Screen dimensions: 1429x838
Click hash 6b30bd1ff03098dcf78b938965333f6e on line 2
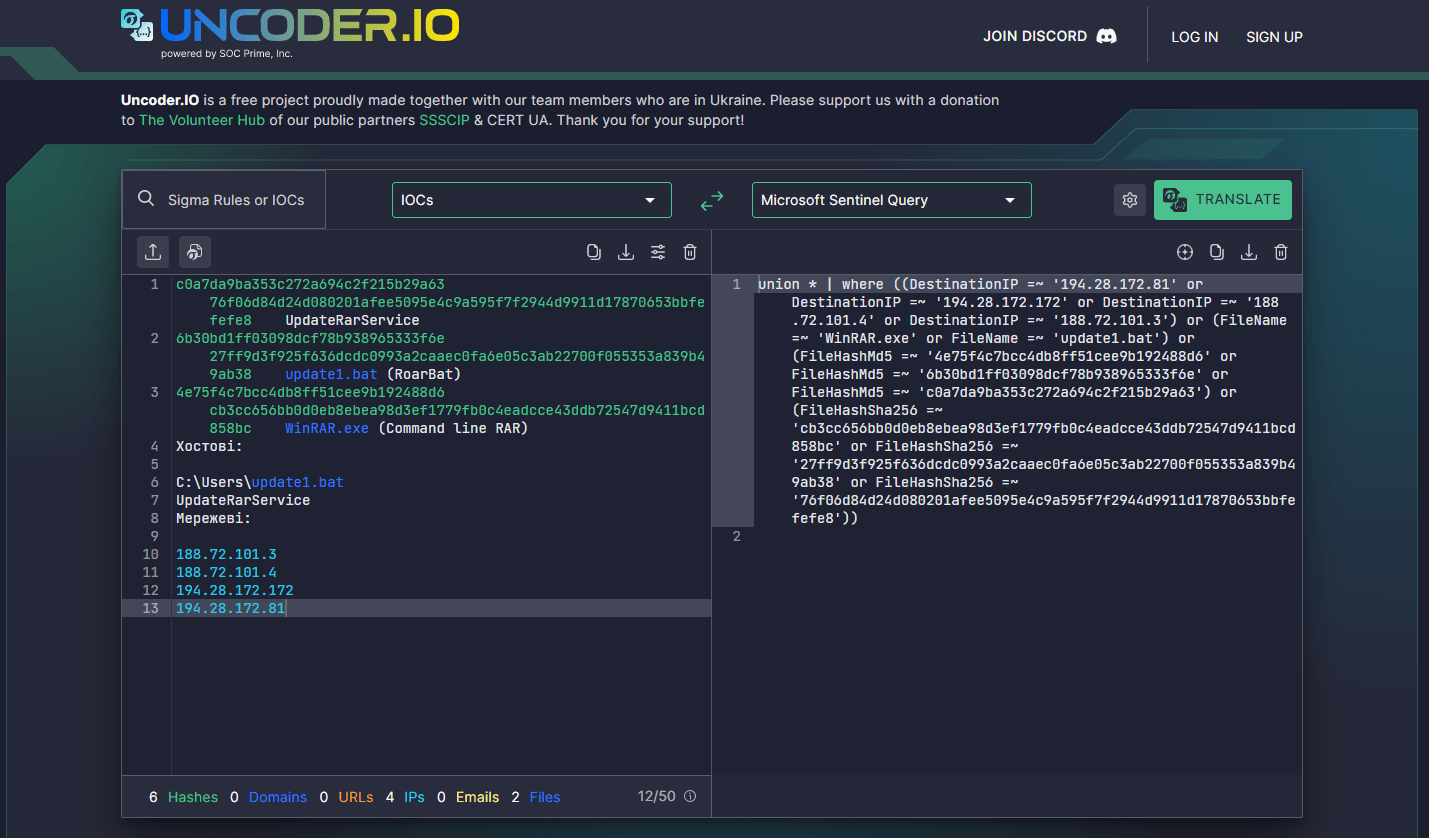pyautogui.click(x=310, y=338)
